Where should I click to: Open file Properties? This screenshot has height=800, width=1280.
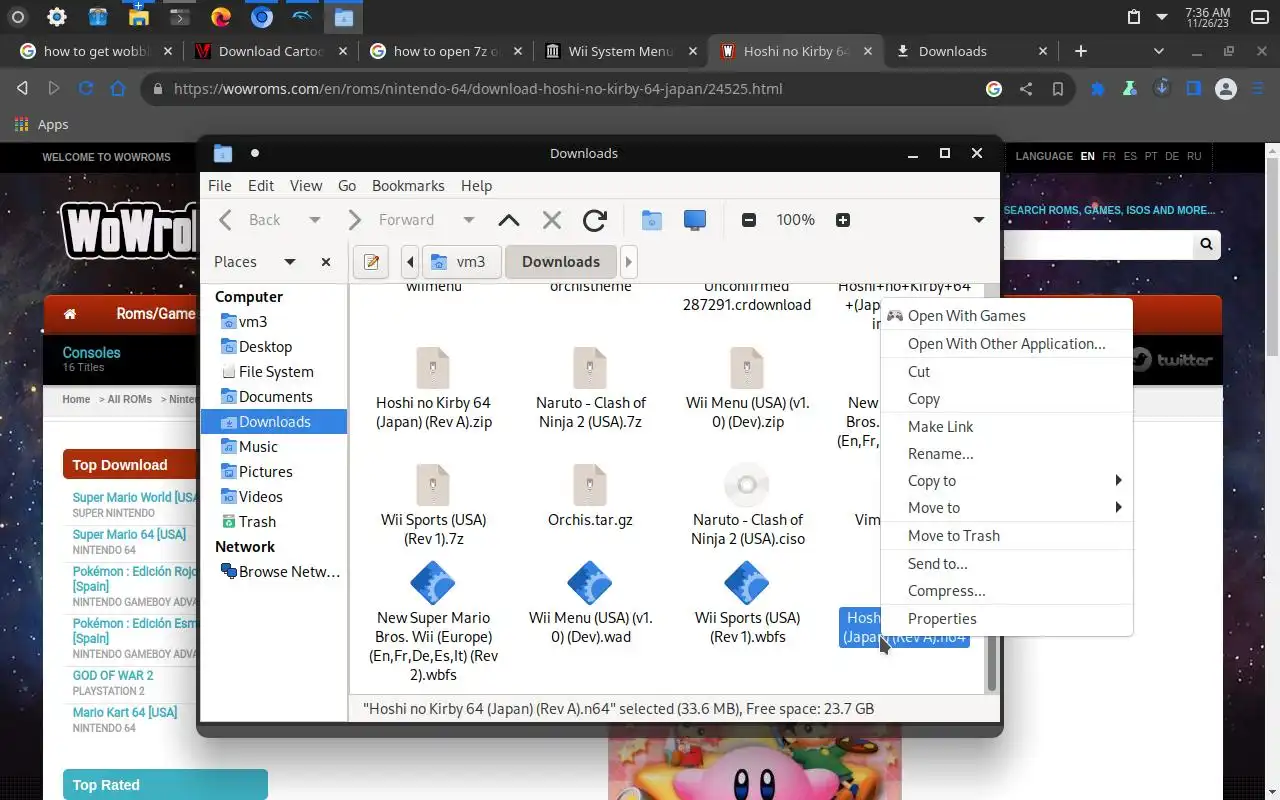click(1006, 619)
